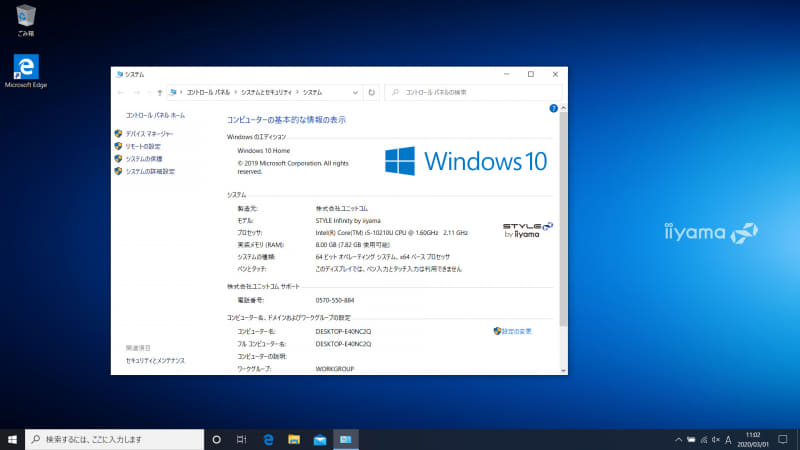Select the processor text Intel Core i5-10210U
Image resolution: width=800 pixels, height=450 pixels.
click(x=391, y=233)
